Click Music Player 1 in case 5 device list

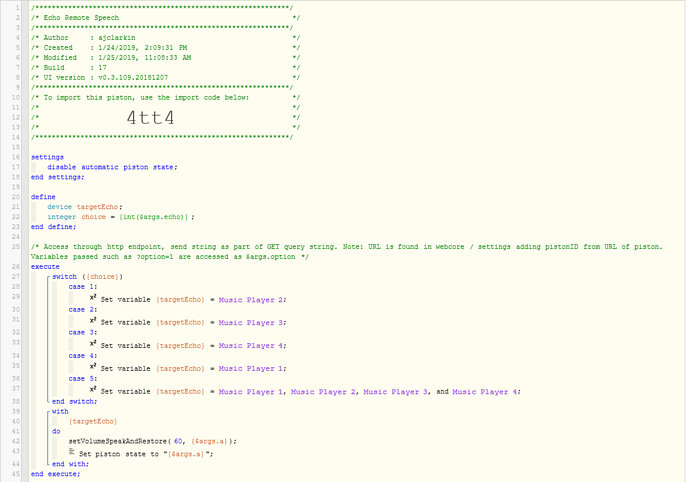pyautogui.click(x=251, y=392)
